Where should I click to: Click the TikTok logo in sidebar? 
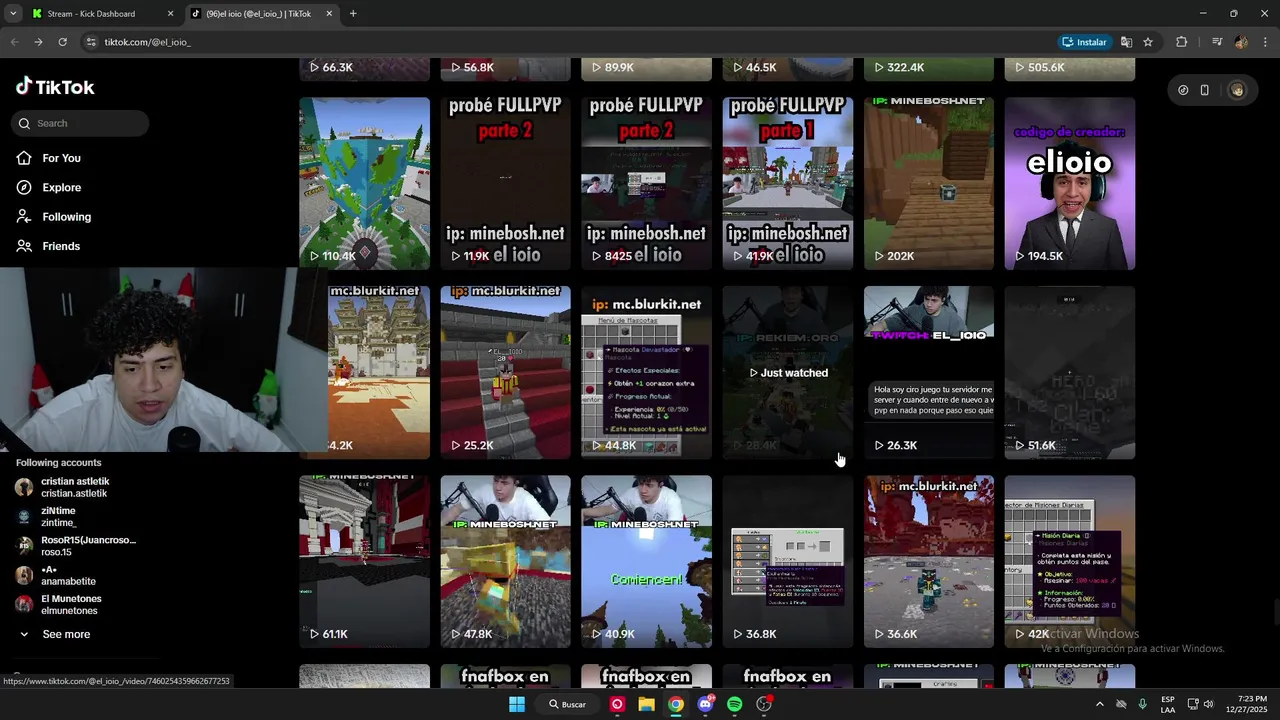pyautogui.click(x=55, y=87)
